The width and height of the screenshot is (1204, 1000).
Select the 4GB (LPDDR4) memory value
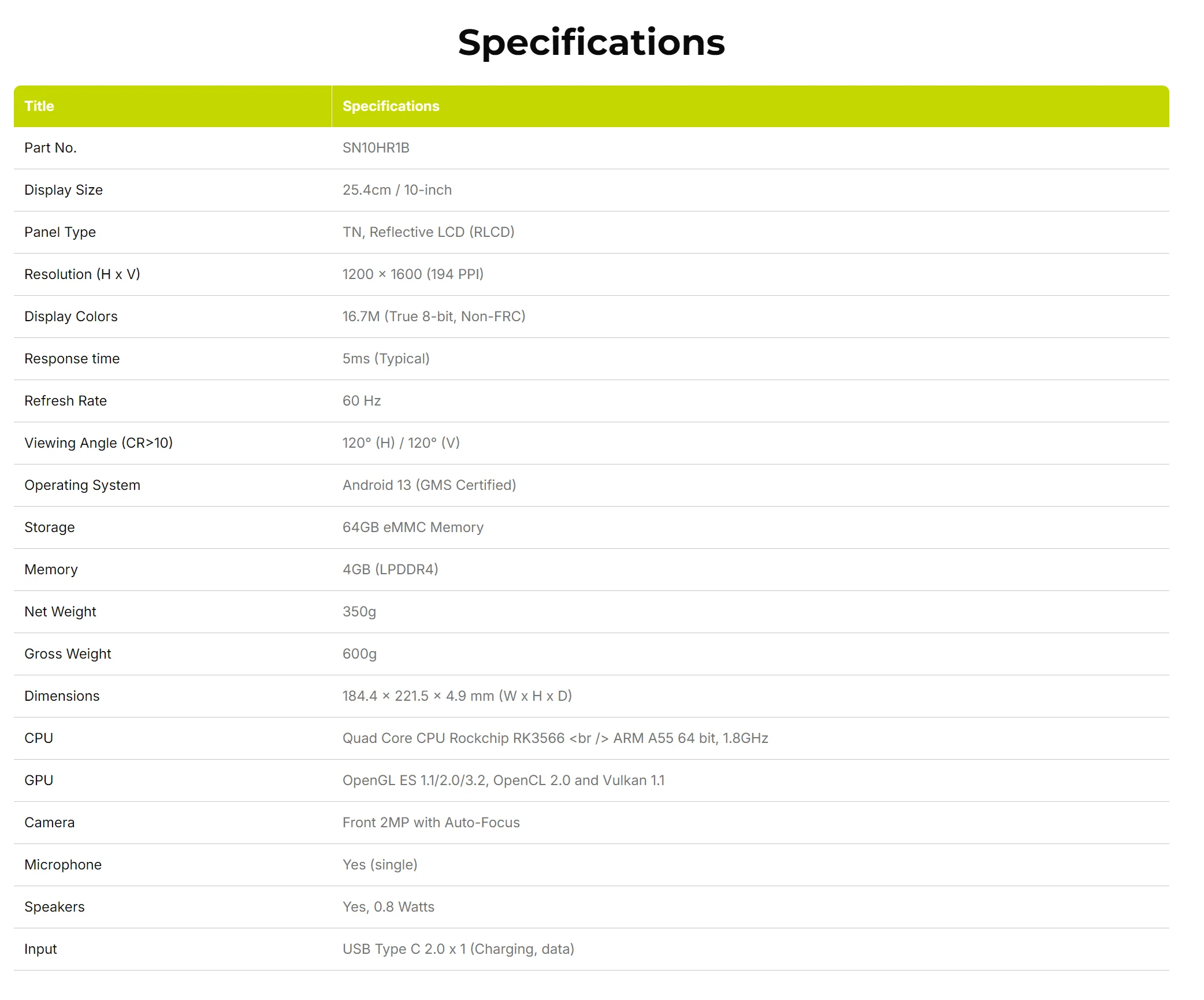(391, 570)
